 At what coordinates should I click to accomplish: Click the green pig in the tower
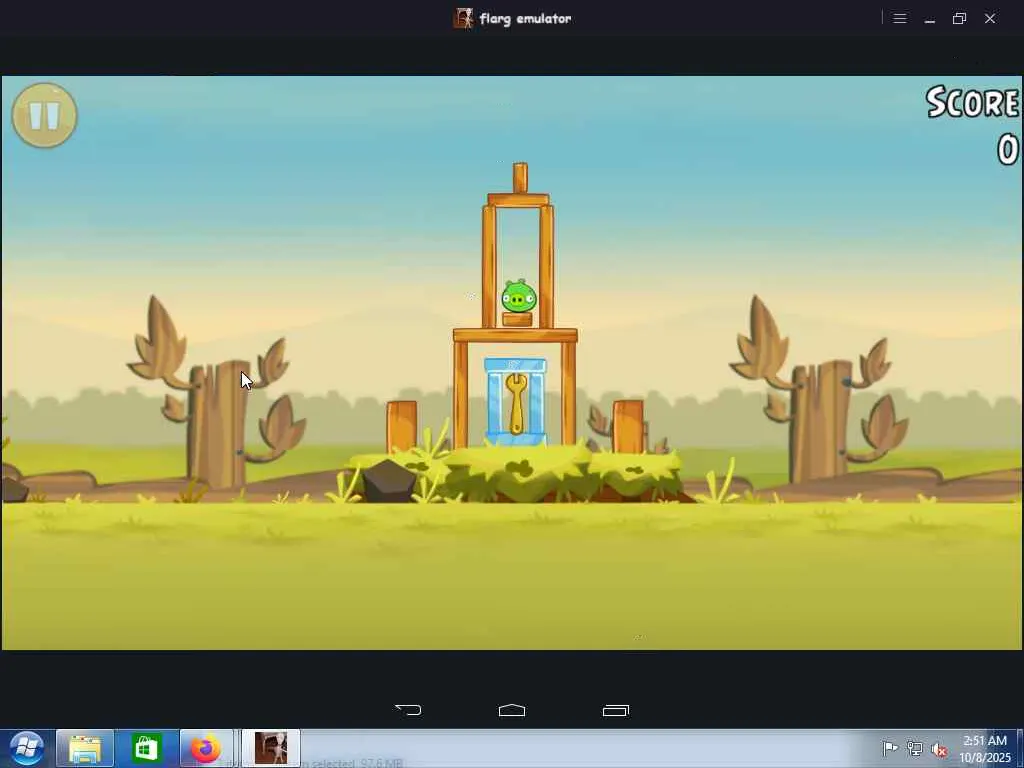pyautogui.click(x=519, y=296)
